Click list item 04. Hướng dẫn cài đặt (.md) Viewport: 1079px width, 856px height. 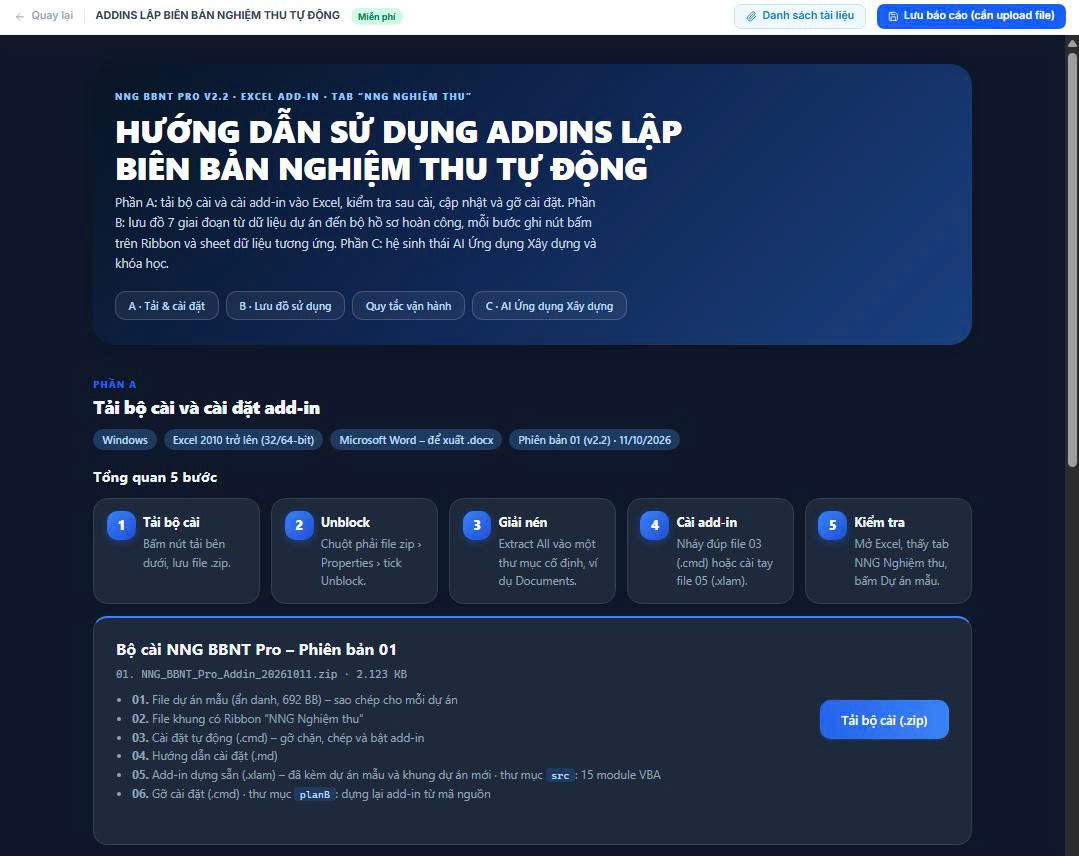point(205,756)
